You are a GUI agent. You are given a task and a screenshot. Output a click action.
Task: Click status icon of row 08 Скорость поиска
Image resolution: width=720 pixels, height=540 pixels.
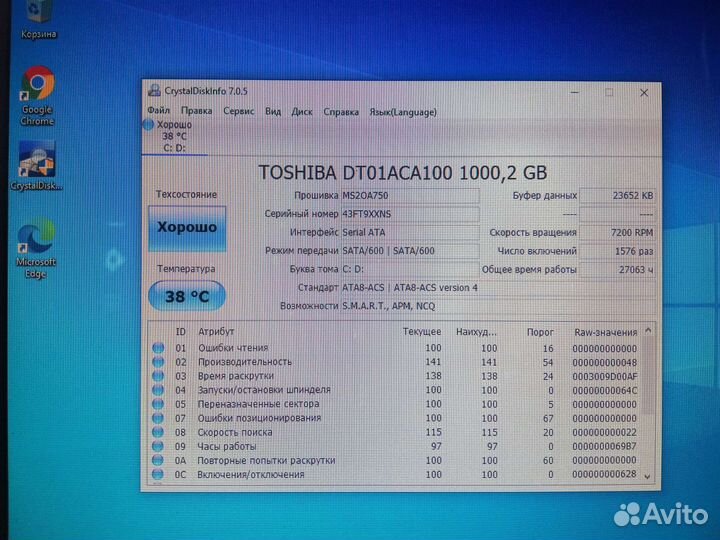158,432
